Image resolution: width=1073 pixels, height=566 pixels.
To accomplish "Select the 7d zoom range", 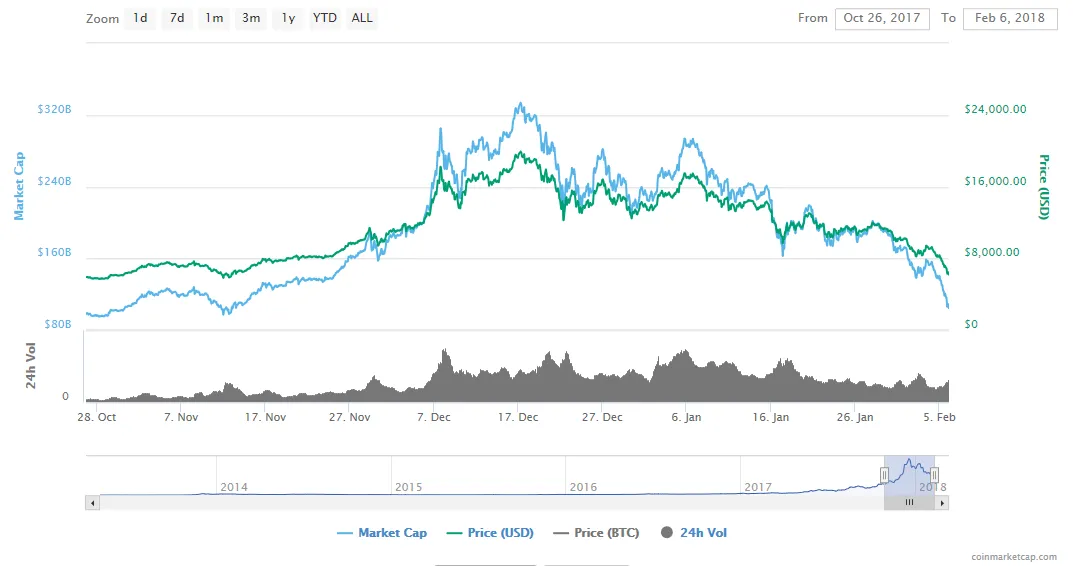I will tap(177, 18).
